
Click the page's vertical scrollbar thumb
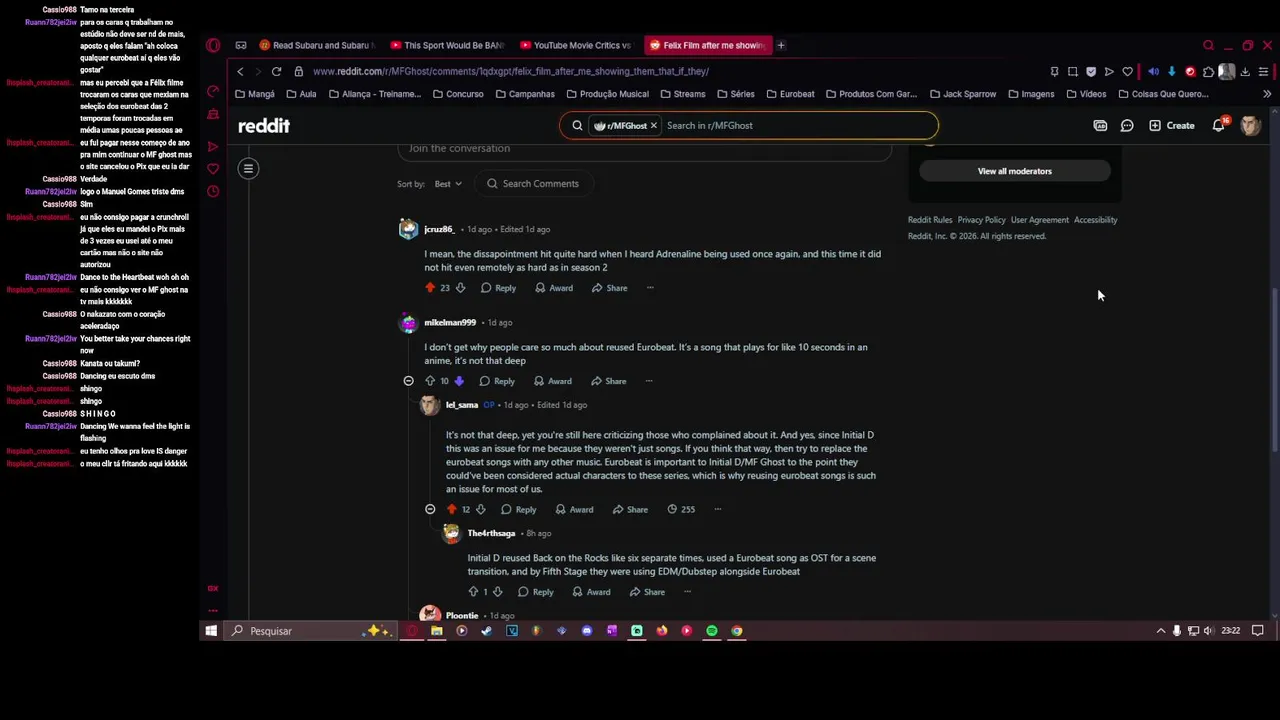(x=1273, y=370)
